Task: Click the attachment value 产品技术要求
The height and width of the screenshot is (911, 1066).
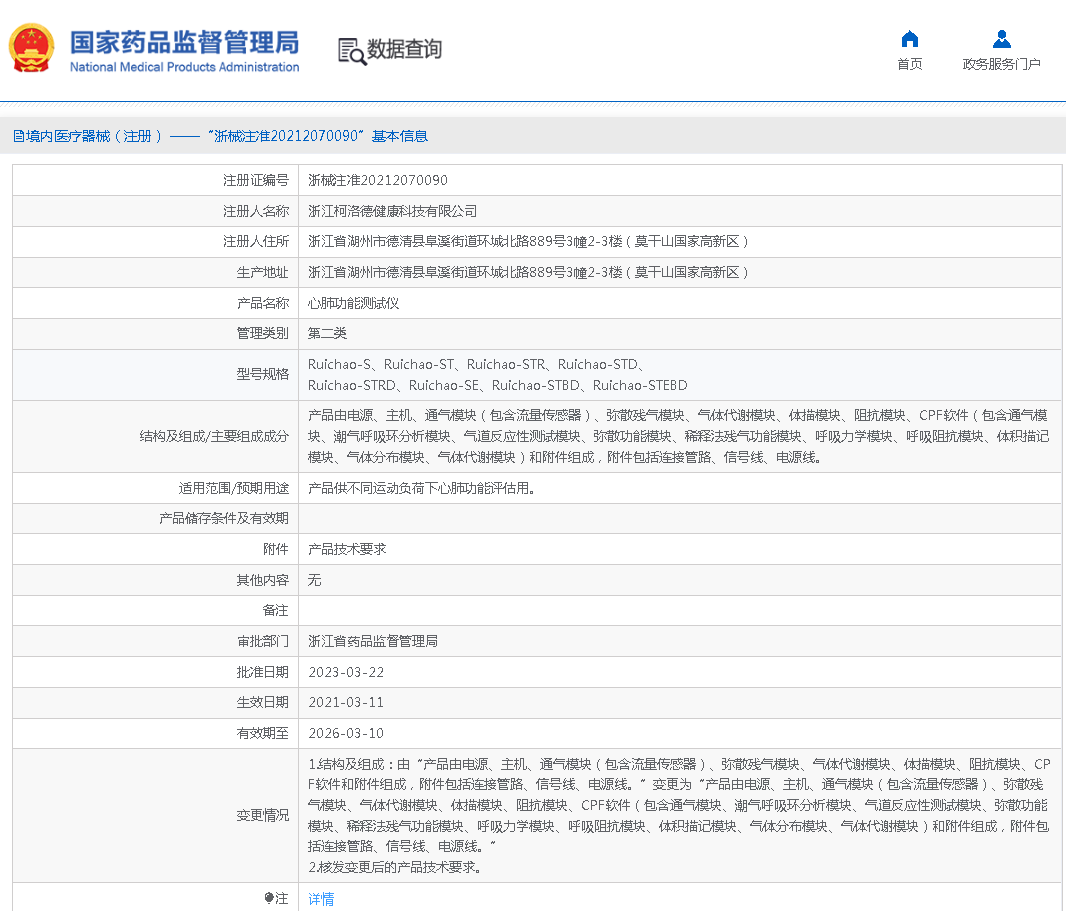Action: point(346,549)
